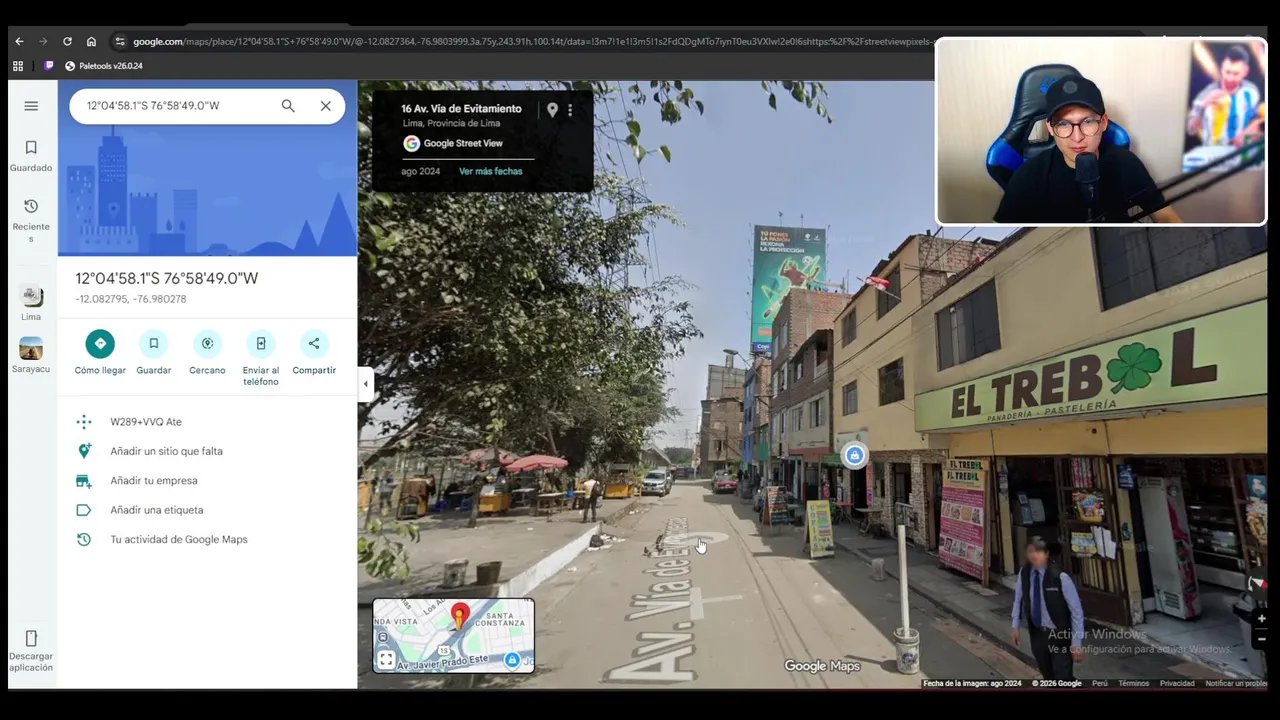Screen dimensions: 1280x720
Task: Open the Recientes history panel
Action: (31, 220)
